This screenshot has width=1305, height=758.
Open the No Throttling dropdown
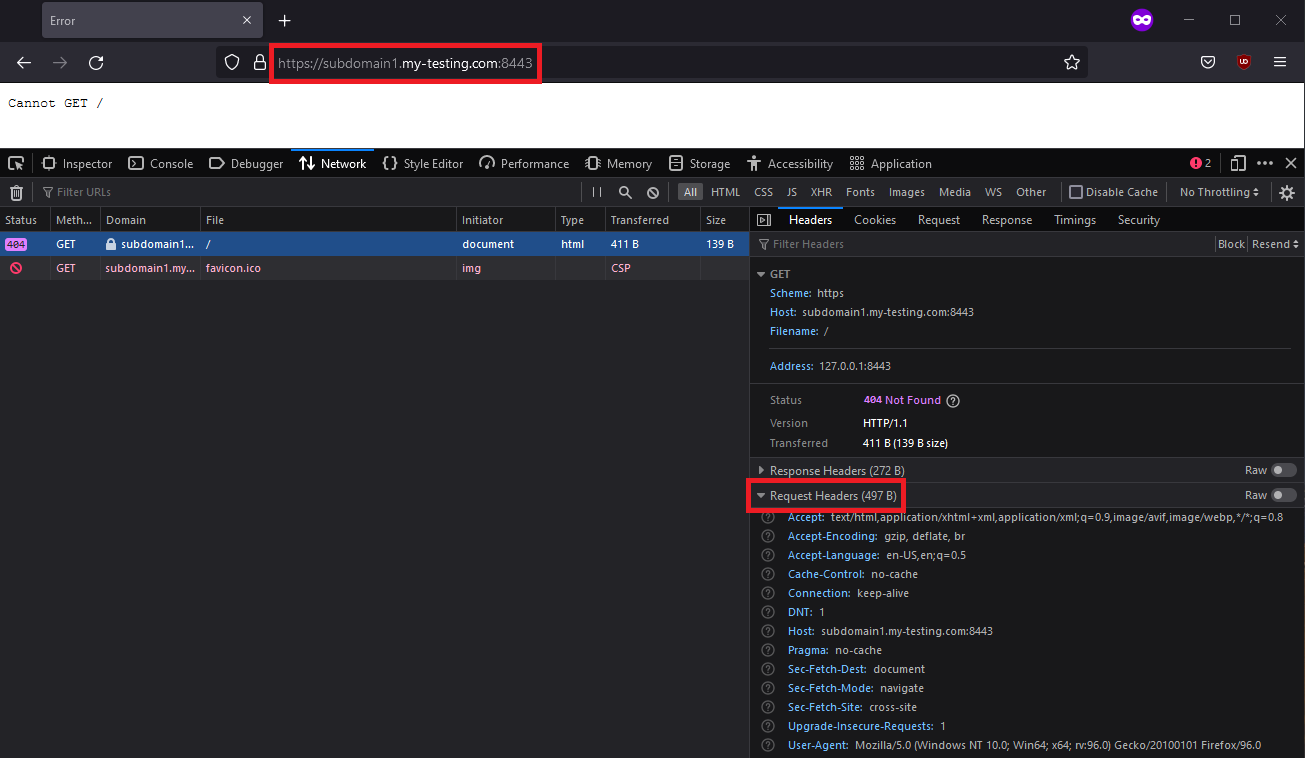[1219, 192]
